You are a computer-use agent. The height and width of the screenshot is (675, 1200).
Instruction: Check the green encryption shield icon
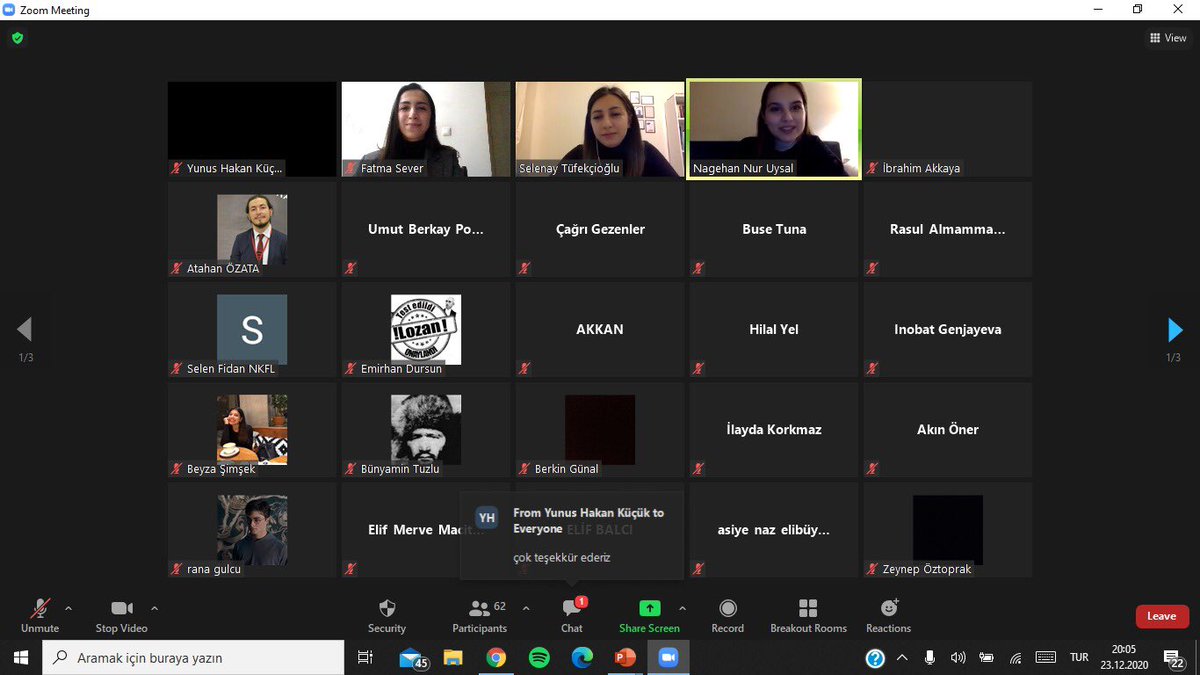point(17,38)
